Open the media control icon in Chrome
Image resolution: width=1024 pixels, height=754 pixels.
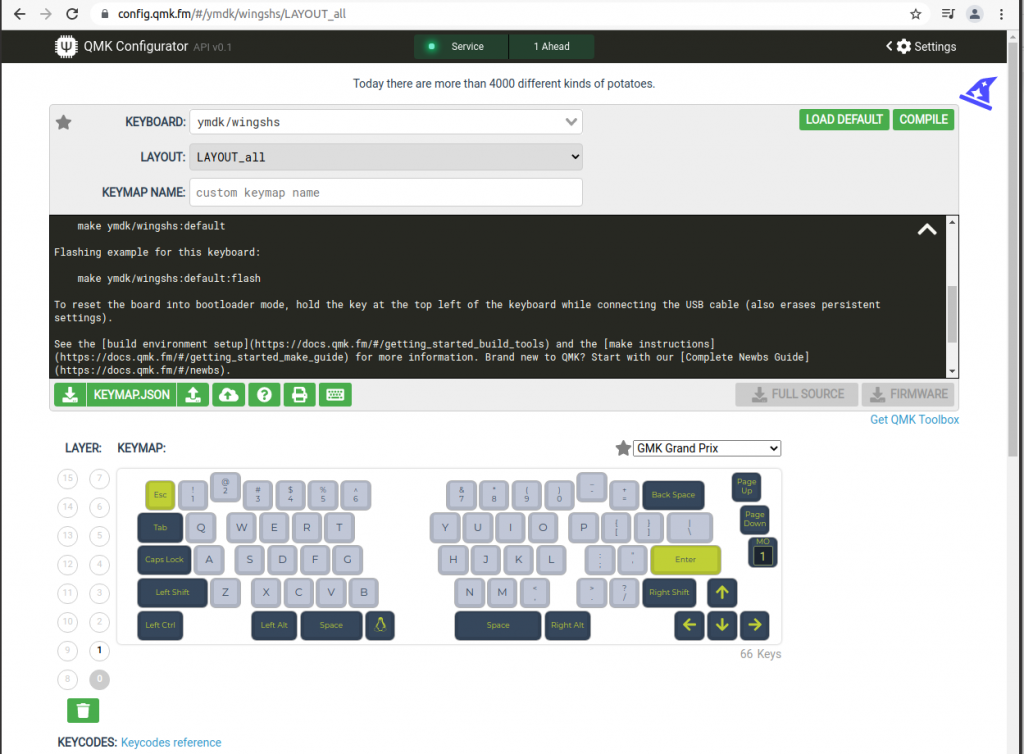click(948, 14)
